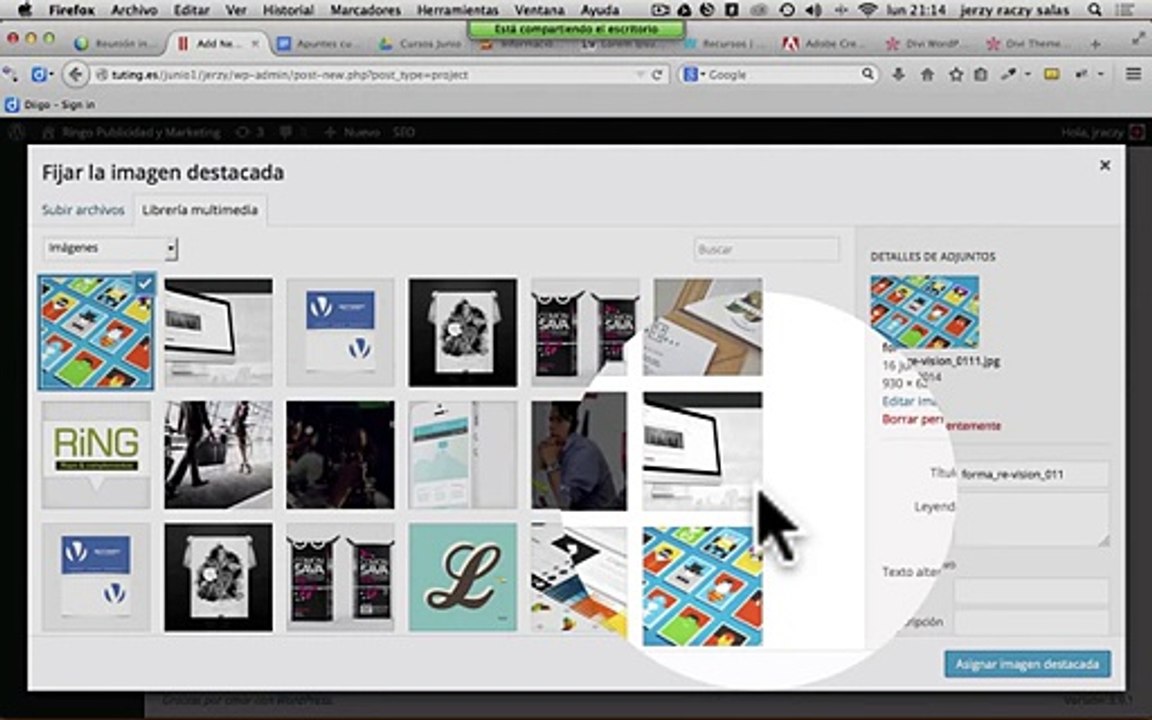Click the Título field with 'forma_re-vision_011'
The image size is (1152, 720).
[x=1032, y=475]
